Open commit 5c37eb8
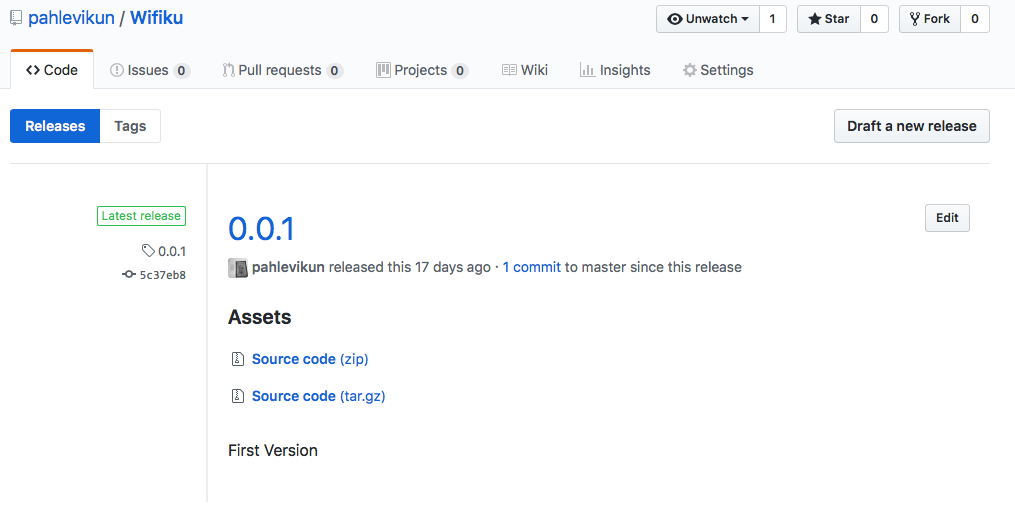The width and height of the screenshot is (1015, 518). tap(162, 275)
